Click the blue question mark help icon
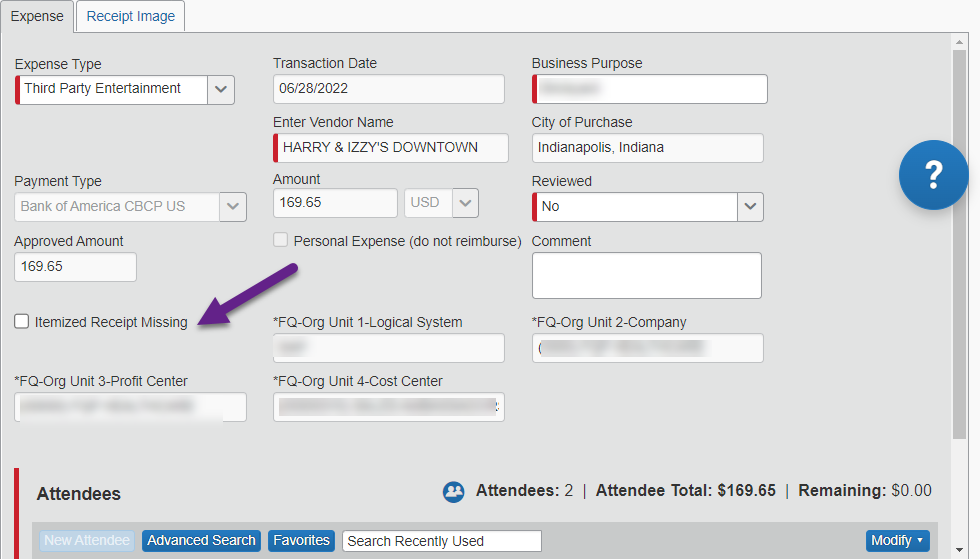This screenshot has height=559, width=980. (x=933, y=175)
